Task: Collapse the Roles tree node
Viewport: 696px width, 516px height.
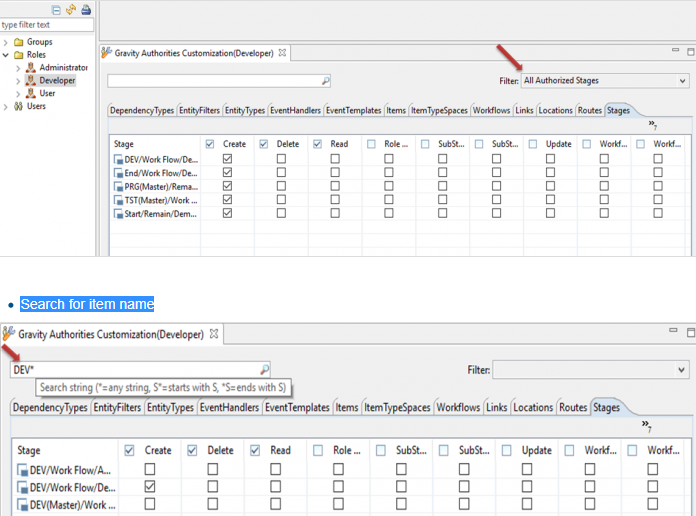Action: click(6, 55)
